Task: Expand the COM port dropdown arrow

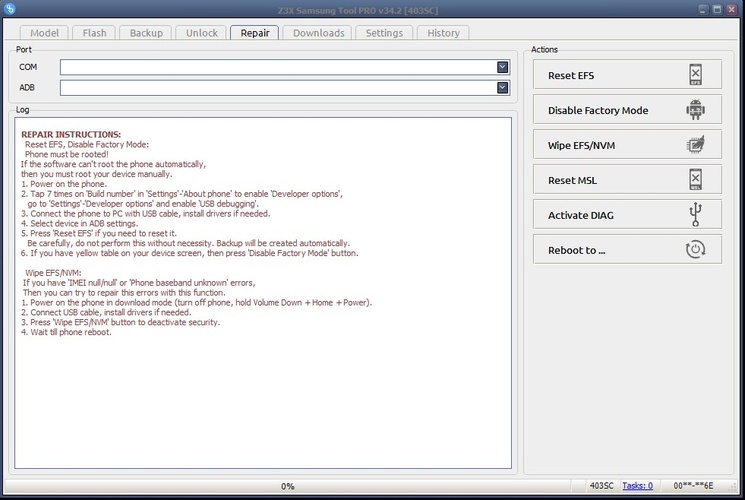Action: pyautogui.click(x=502, y=67)
